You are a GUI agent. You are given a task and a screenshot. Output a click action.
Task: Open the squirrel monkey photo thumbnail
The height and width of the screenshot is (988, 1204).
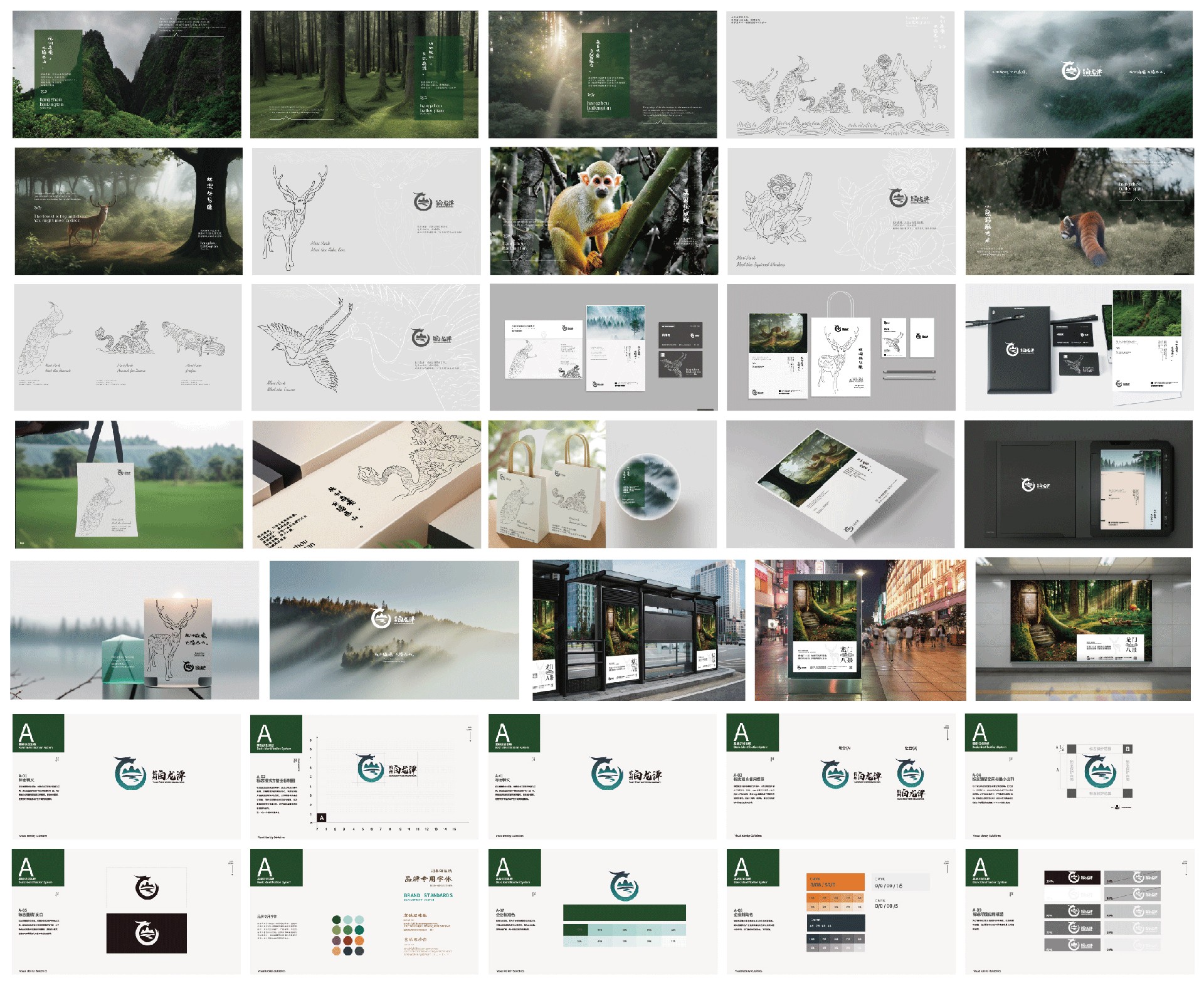coord(603,211)
